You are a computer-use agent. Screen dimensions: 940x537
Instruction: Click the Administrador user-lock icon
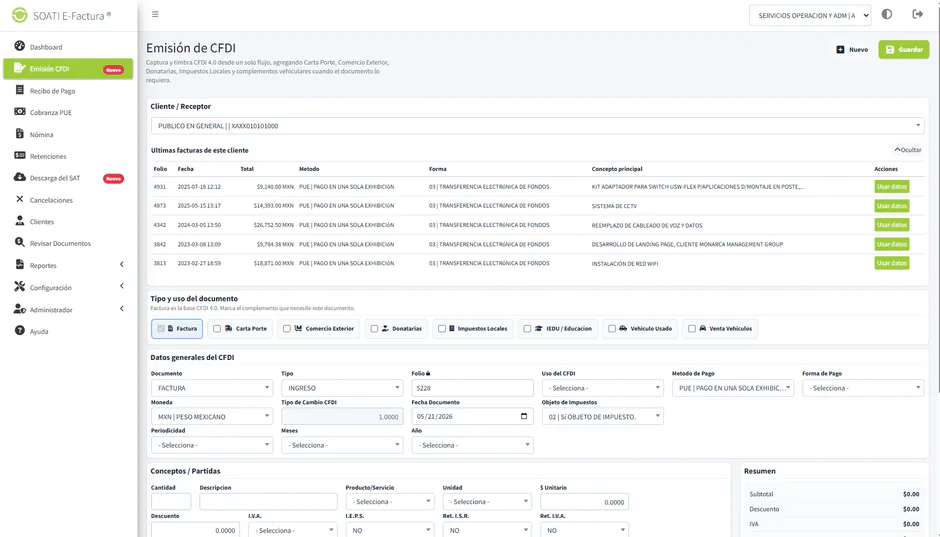click(x=20, y=309)
